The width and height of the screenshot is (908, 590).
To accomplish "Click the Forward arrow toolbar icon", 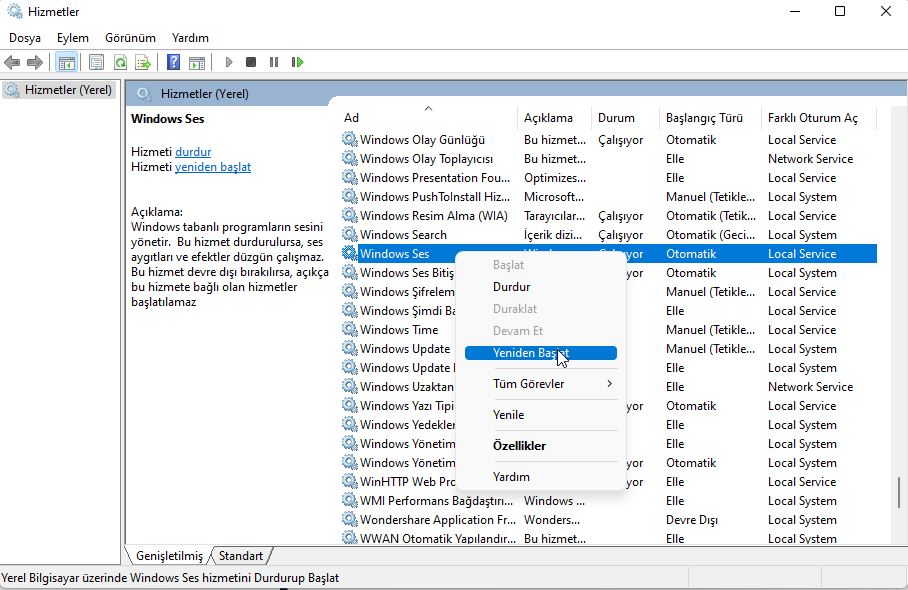I will (35, 62).
